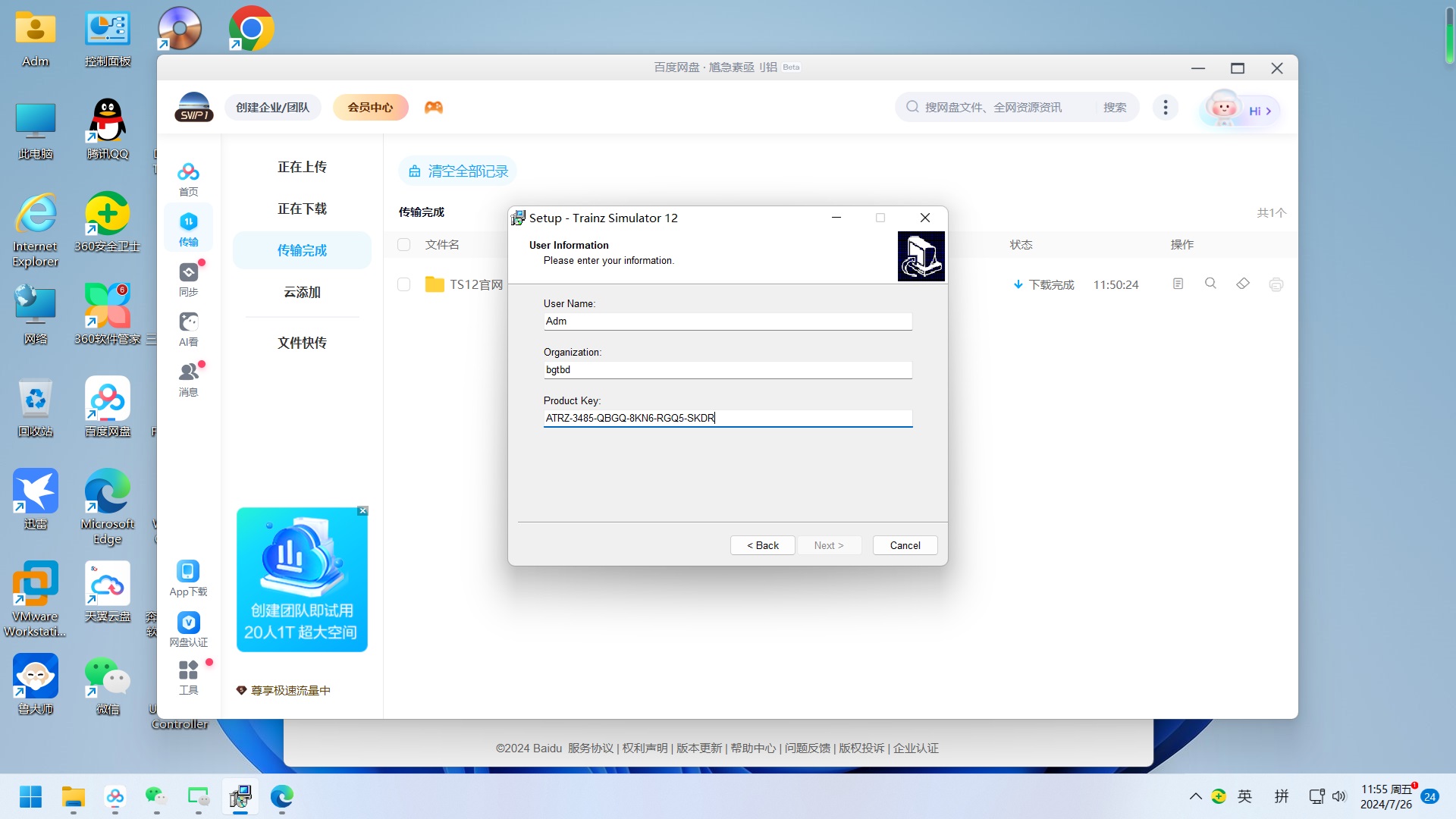Screen dimensions: 1456x819
Task: Show hidden system tray icons arrow
Action: pos(1195,796)
